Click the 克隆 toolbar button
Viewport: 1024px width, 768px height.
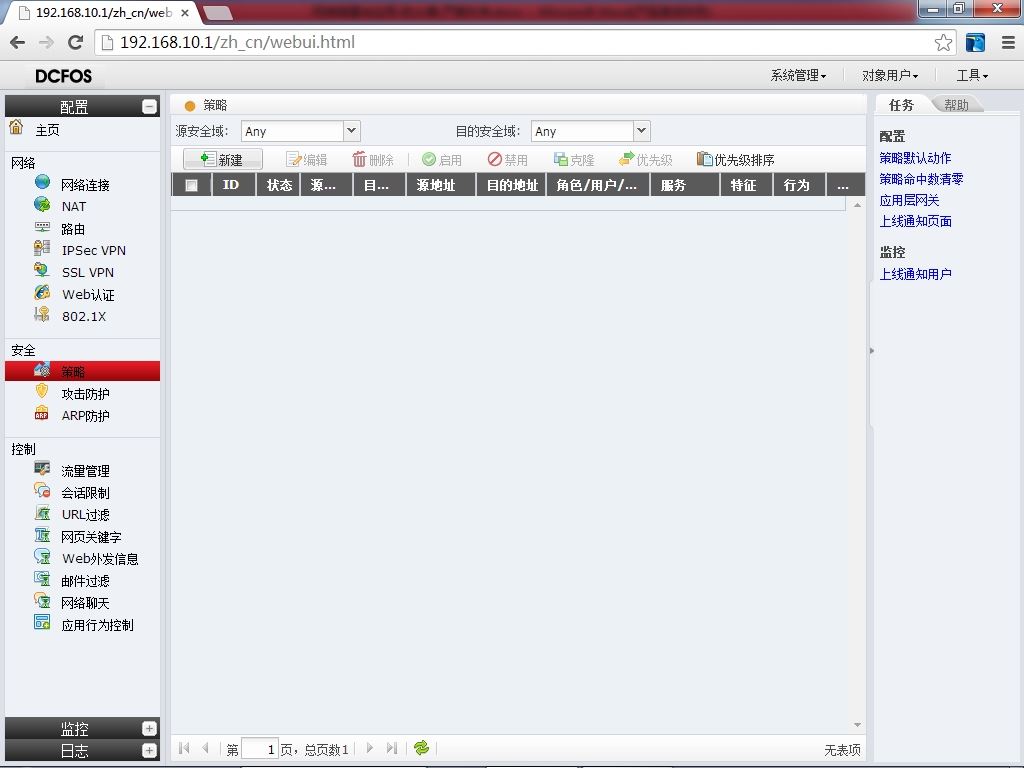click(574, 159)
